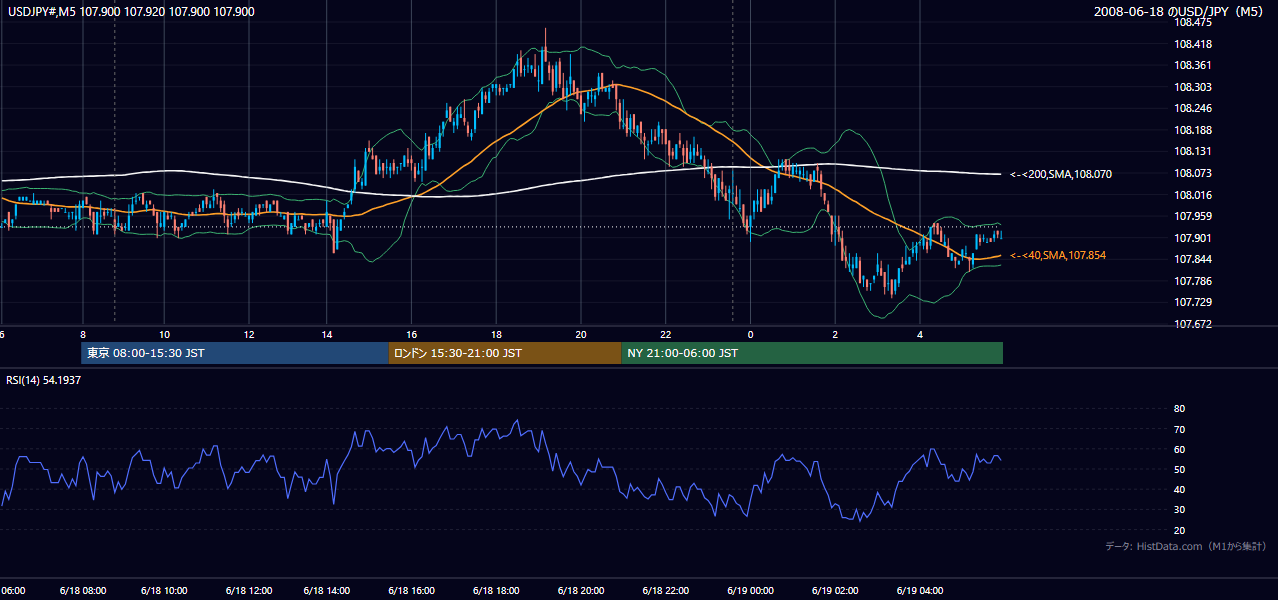Click hour label 16 under price chart
This screenshot has height=600, width=1278.
(x=412, y=335)
